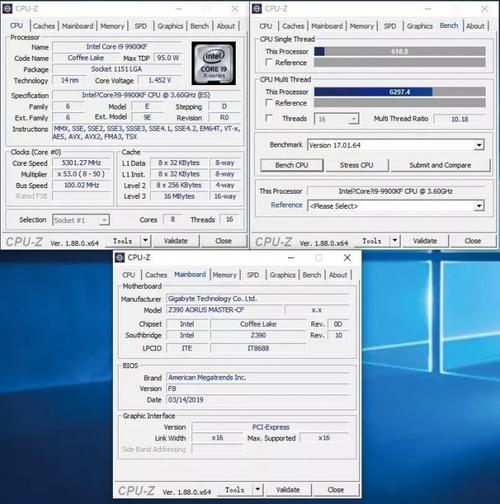Switch to Memory tab in the CPU window
The image size is (500, 504).
coord(112,26)
